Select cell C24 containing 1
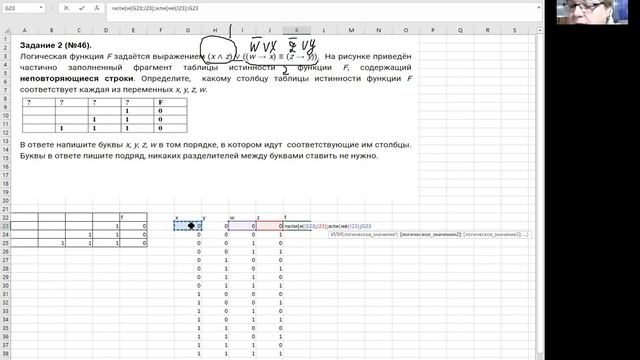 [x=79, y=235]
